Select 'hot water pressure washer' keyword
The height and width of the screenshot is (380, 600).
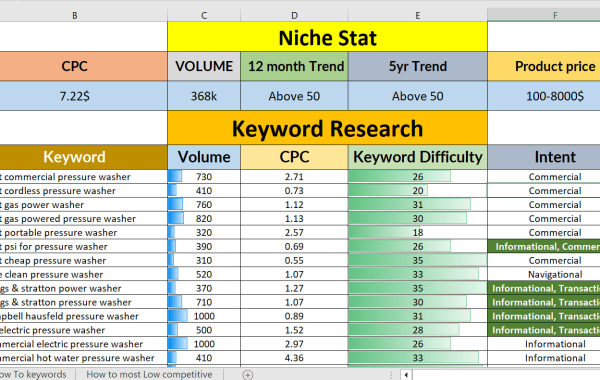(83, 358)
